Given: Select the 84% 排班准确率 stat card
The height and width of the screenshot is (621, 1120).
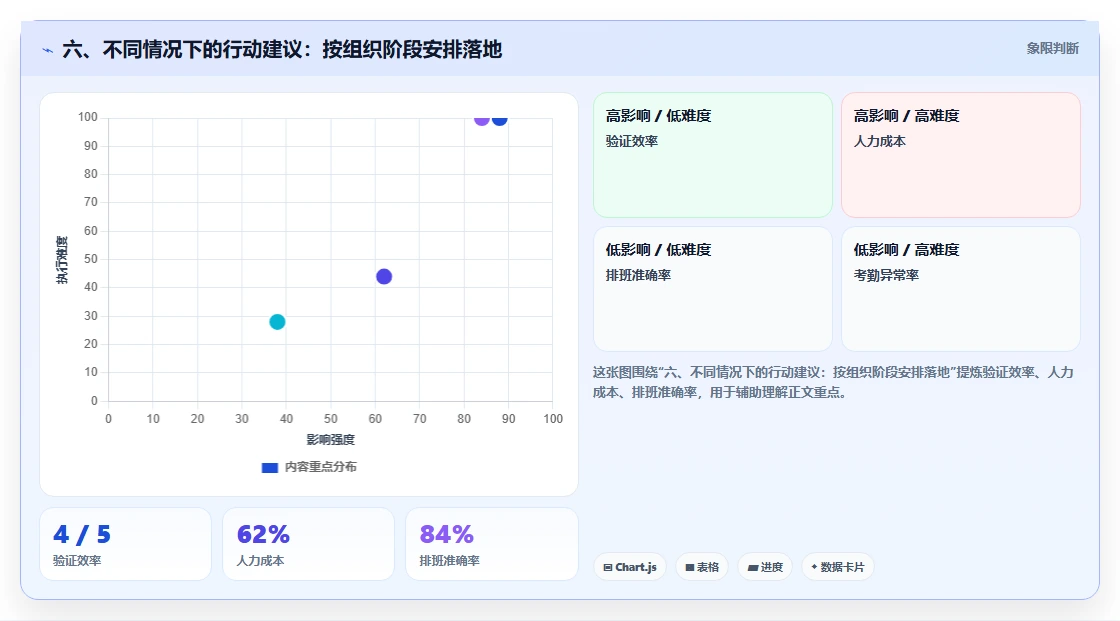Looking at the screenshot, I should tap(491, 544).
